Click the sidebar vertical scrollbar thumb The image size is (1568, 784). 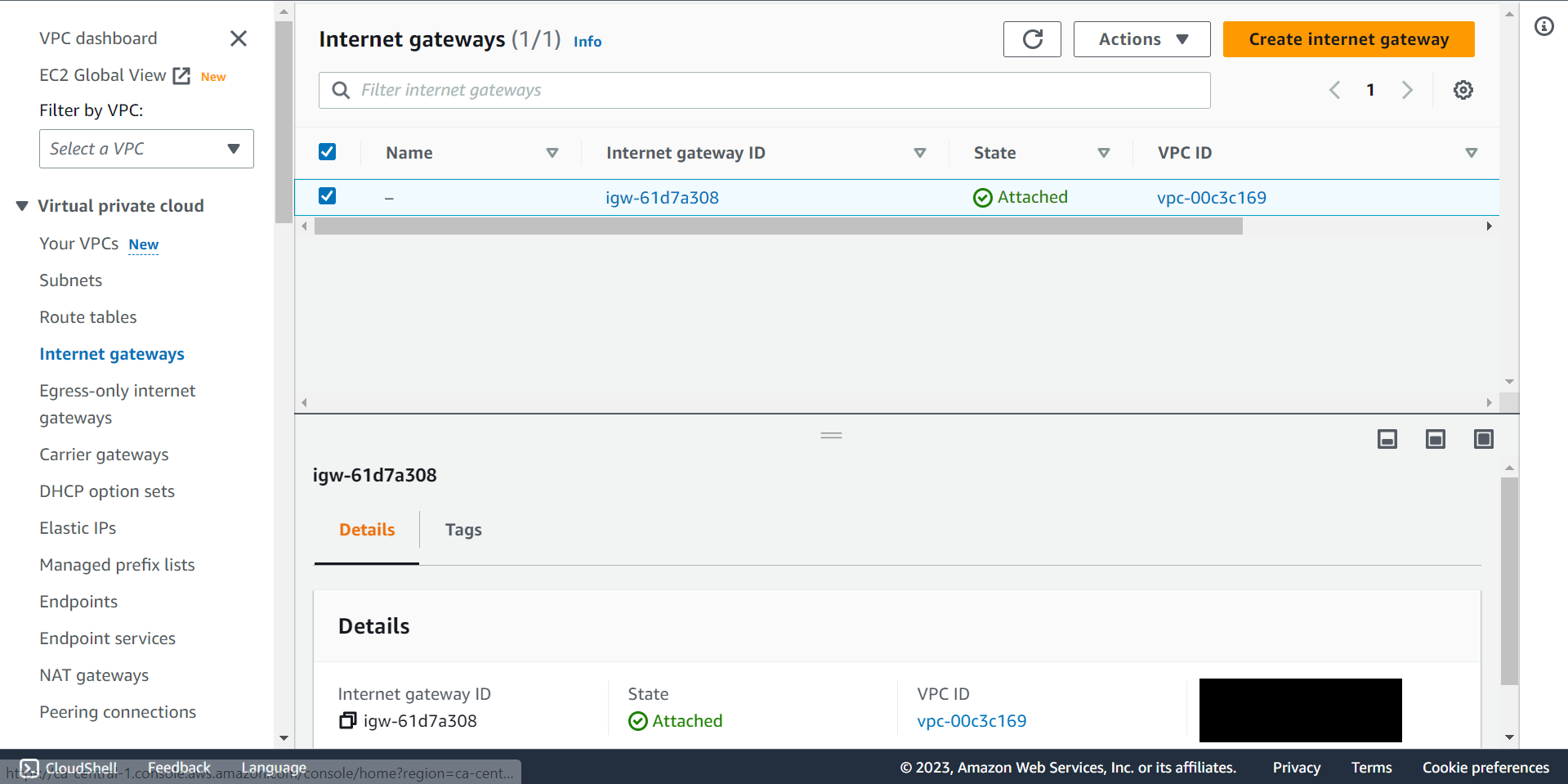[284, 123]
